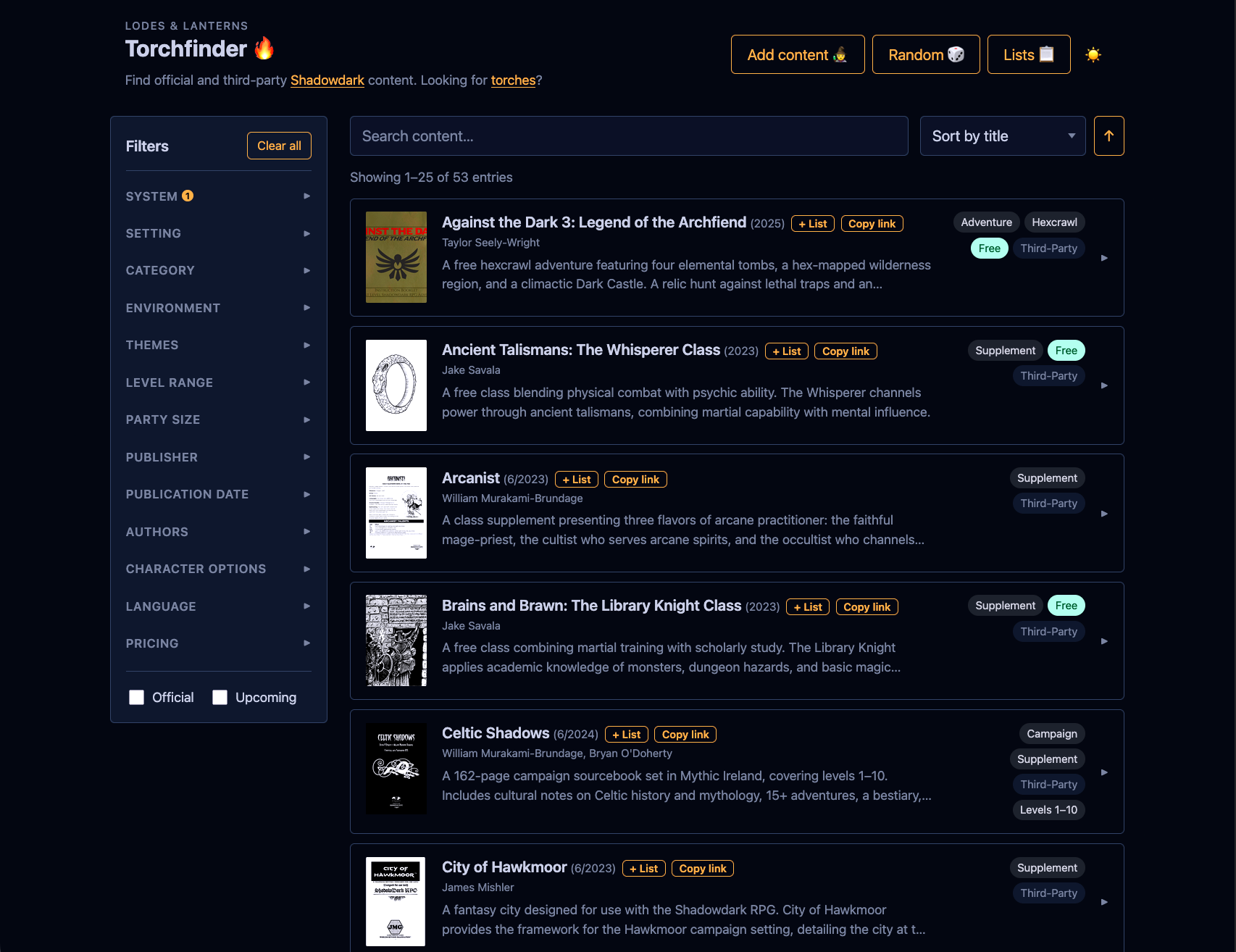This screenshot has width=1236, height=952.
Task: Click the Third-Party tag on Arcanist
Action: [x=1048, y=504]
